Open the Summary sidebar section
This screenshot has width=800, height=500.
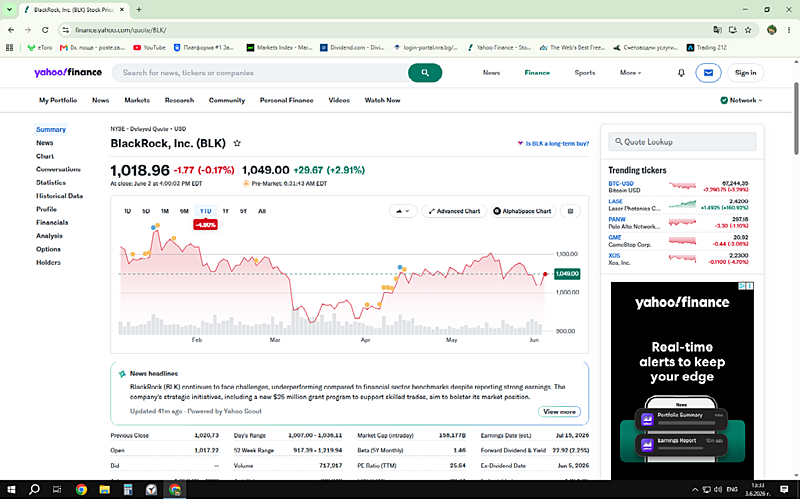click(x=51, y=130)
